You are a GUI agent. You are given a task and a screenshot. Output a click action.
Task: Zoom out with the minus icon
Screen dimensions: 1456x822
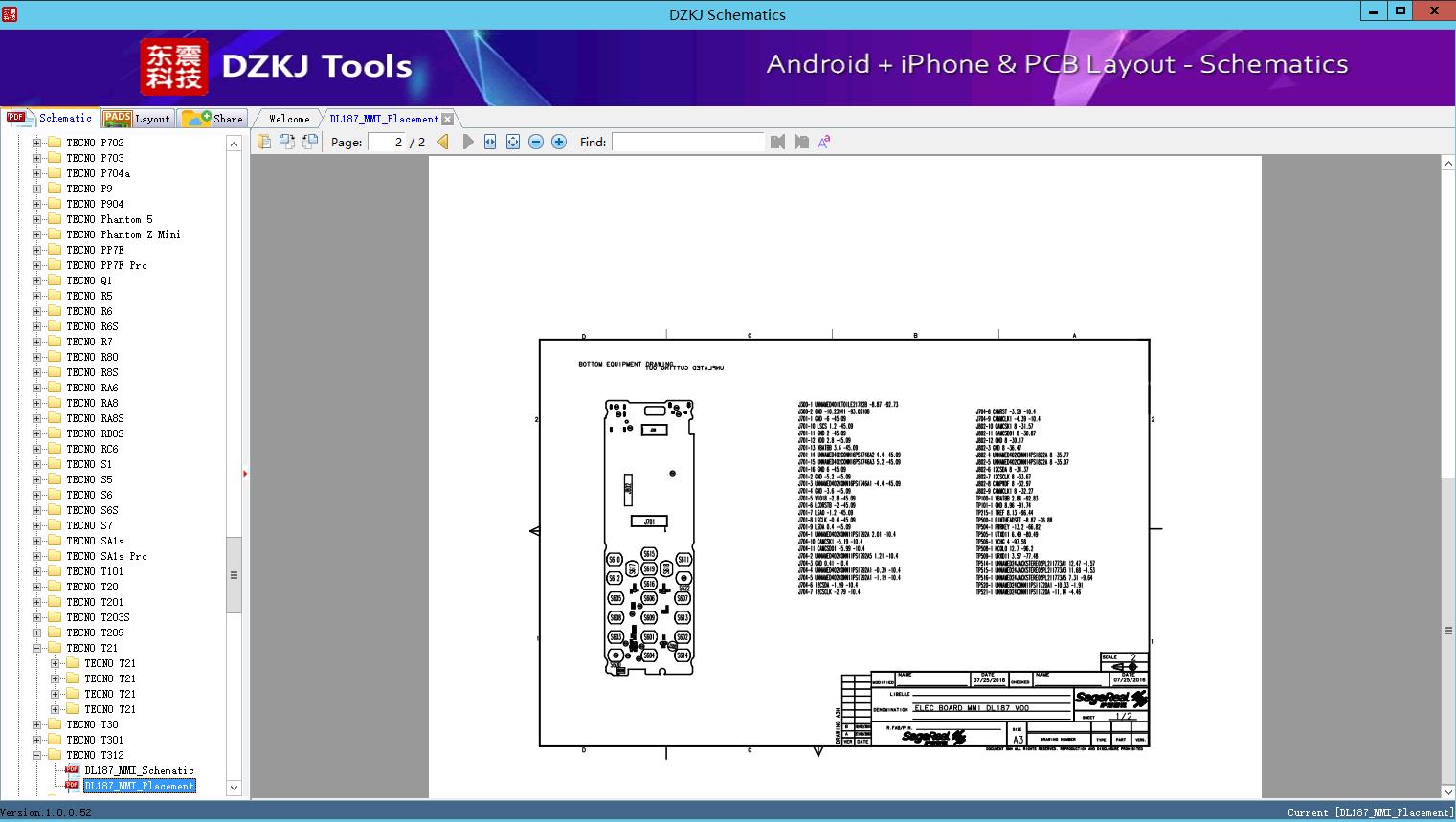point(536,142)
